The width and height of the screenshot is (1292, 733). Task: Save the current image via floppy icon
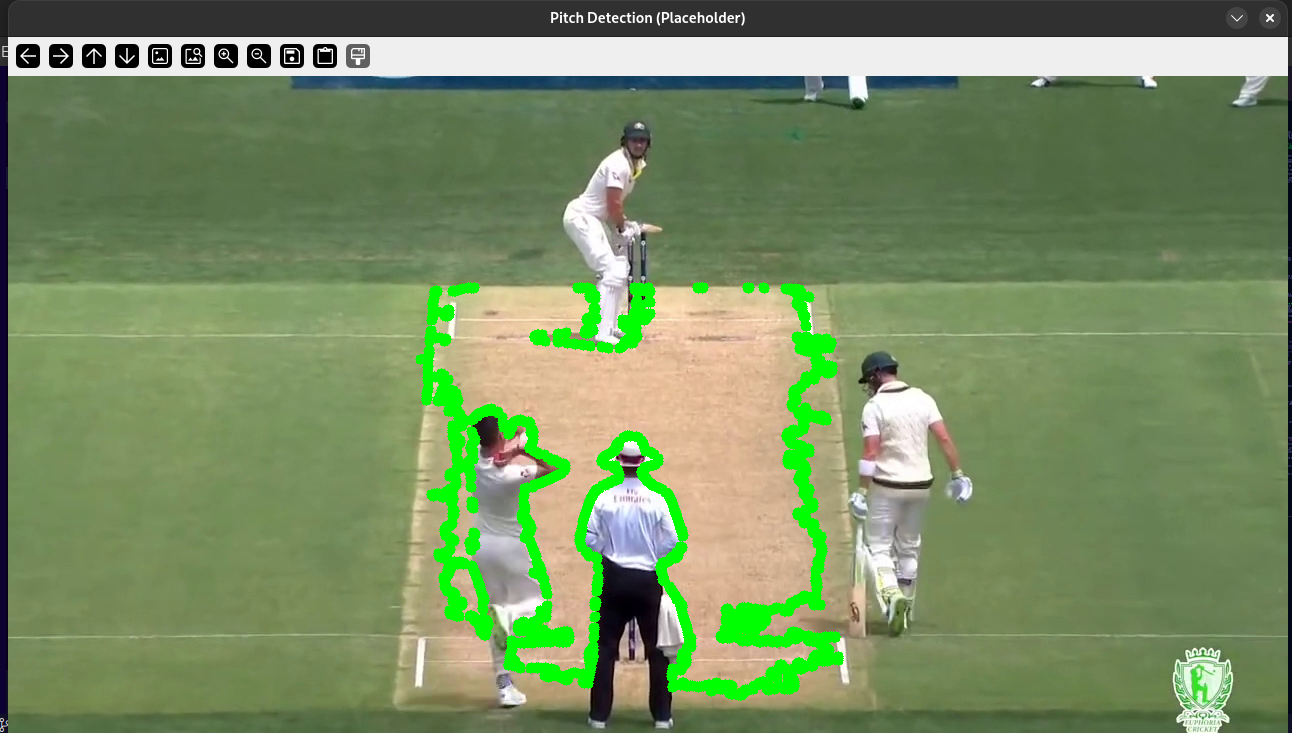[292, 56]
